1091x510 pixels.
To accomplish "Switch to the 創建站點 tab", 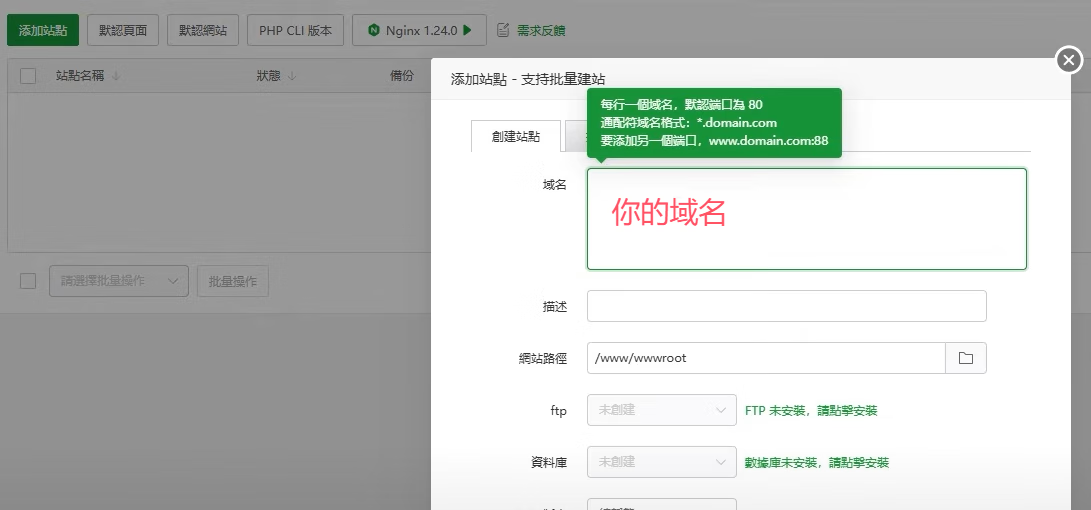I will tap(515, 136).
